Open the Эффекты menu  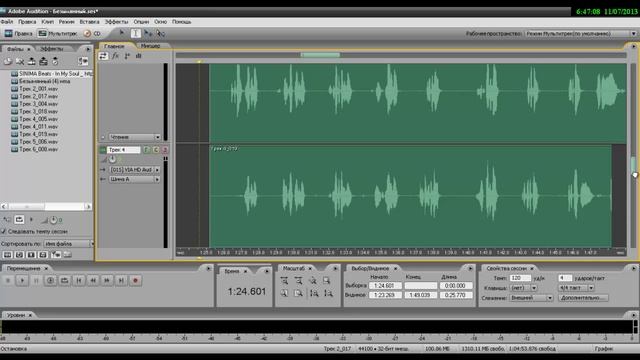point(116,22)
